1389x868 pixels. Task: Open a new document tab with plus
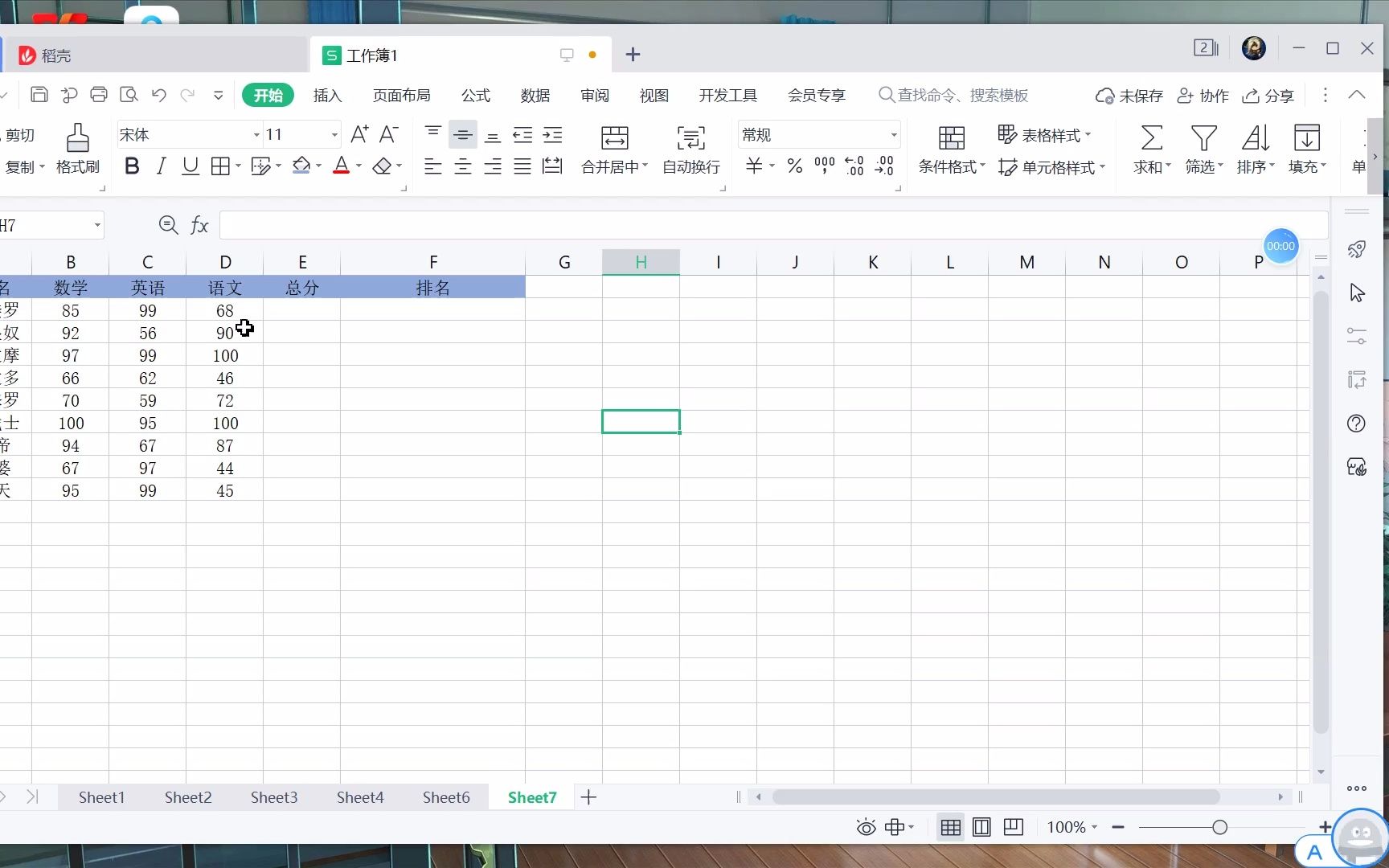tap(633, 54)
